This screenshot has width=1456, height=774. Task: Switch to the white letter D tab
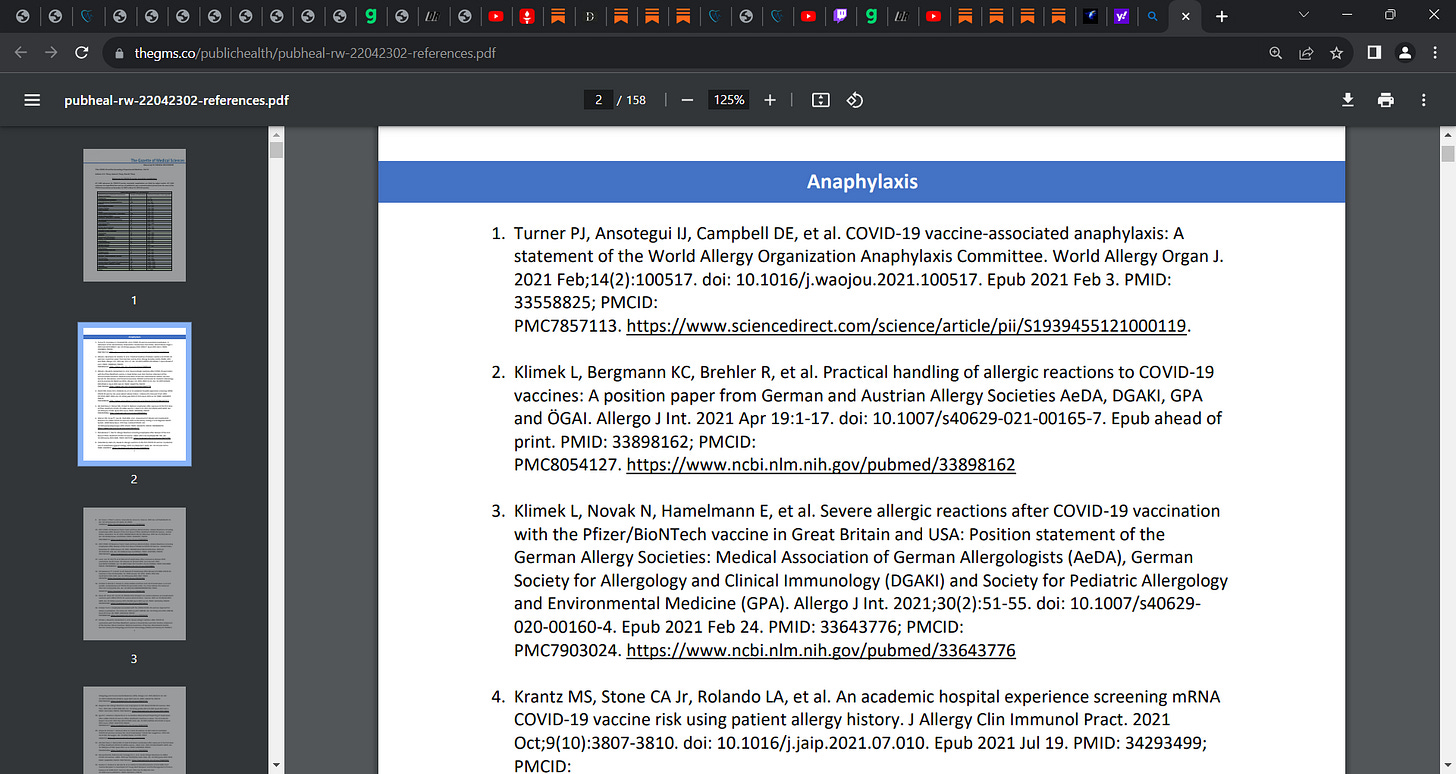pyautogui.click(x=590, y=16)
